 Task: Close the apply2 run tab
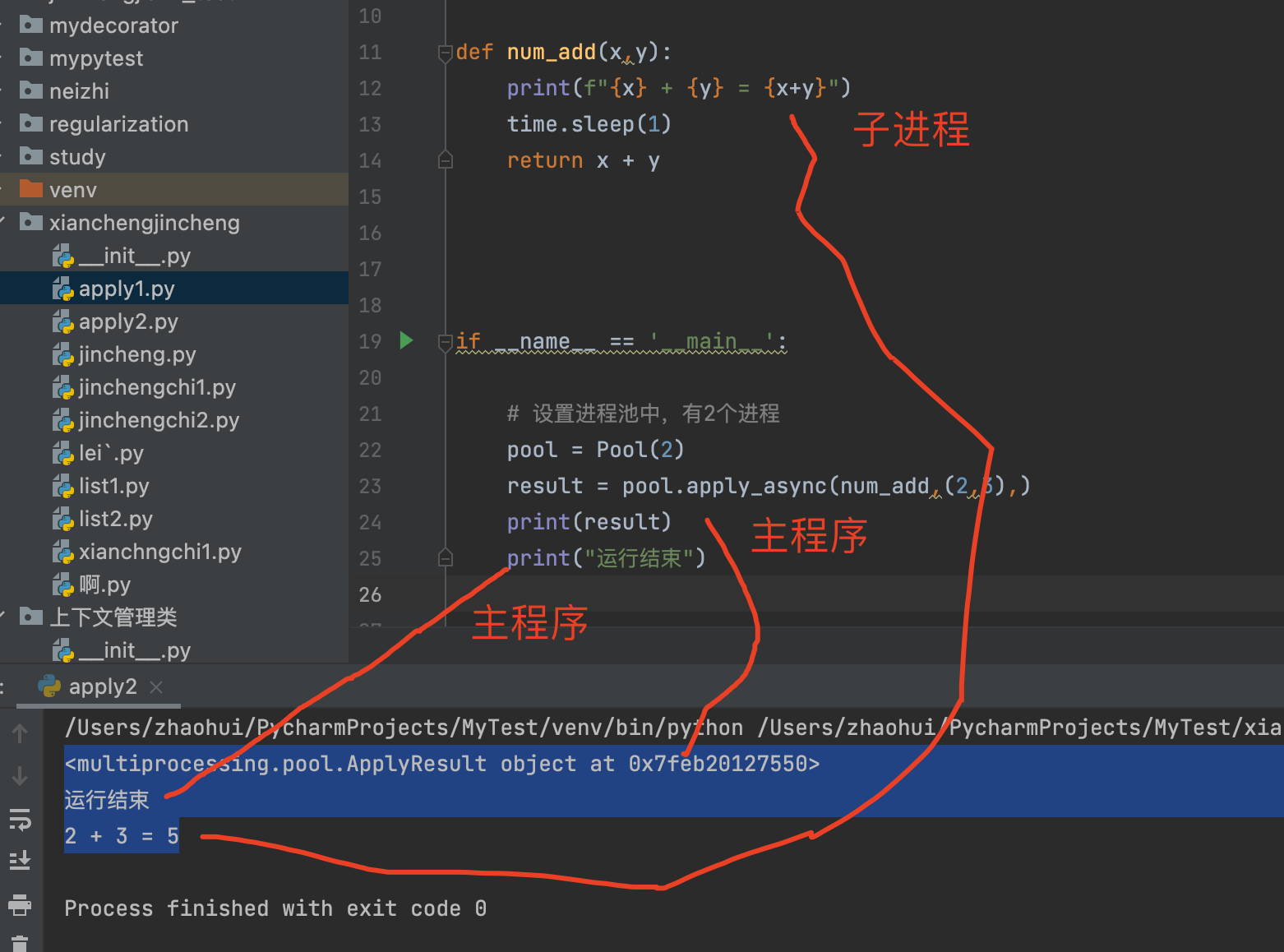(x=156, y=686)
